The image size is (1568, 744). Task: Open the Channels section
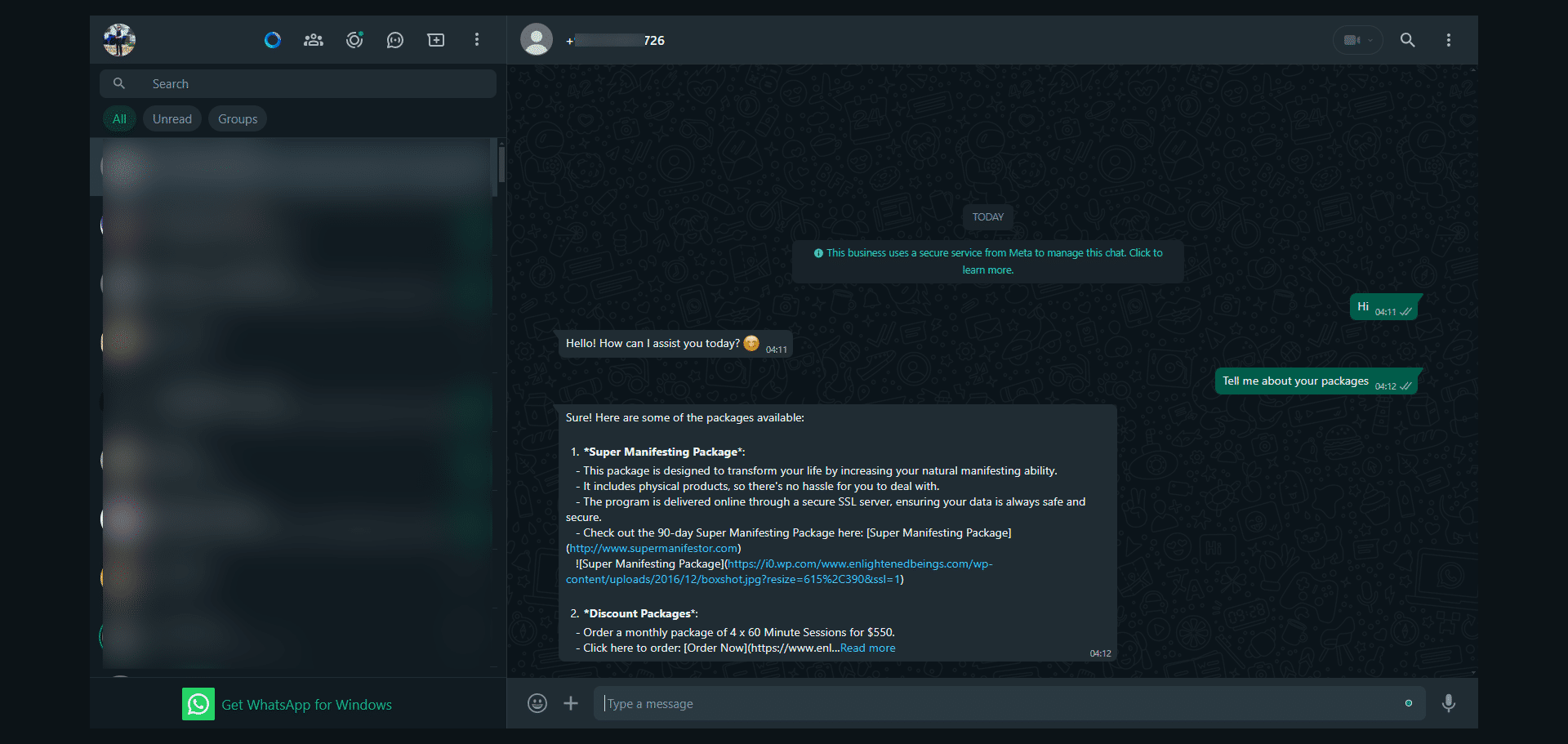pyautogui.click(x=395, y=39)
